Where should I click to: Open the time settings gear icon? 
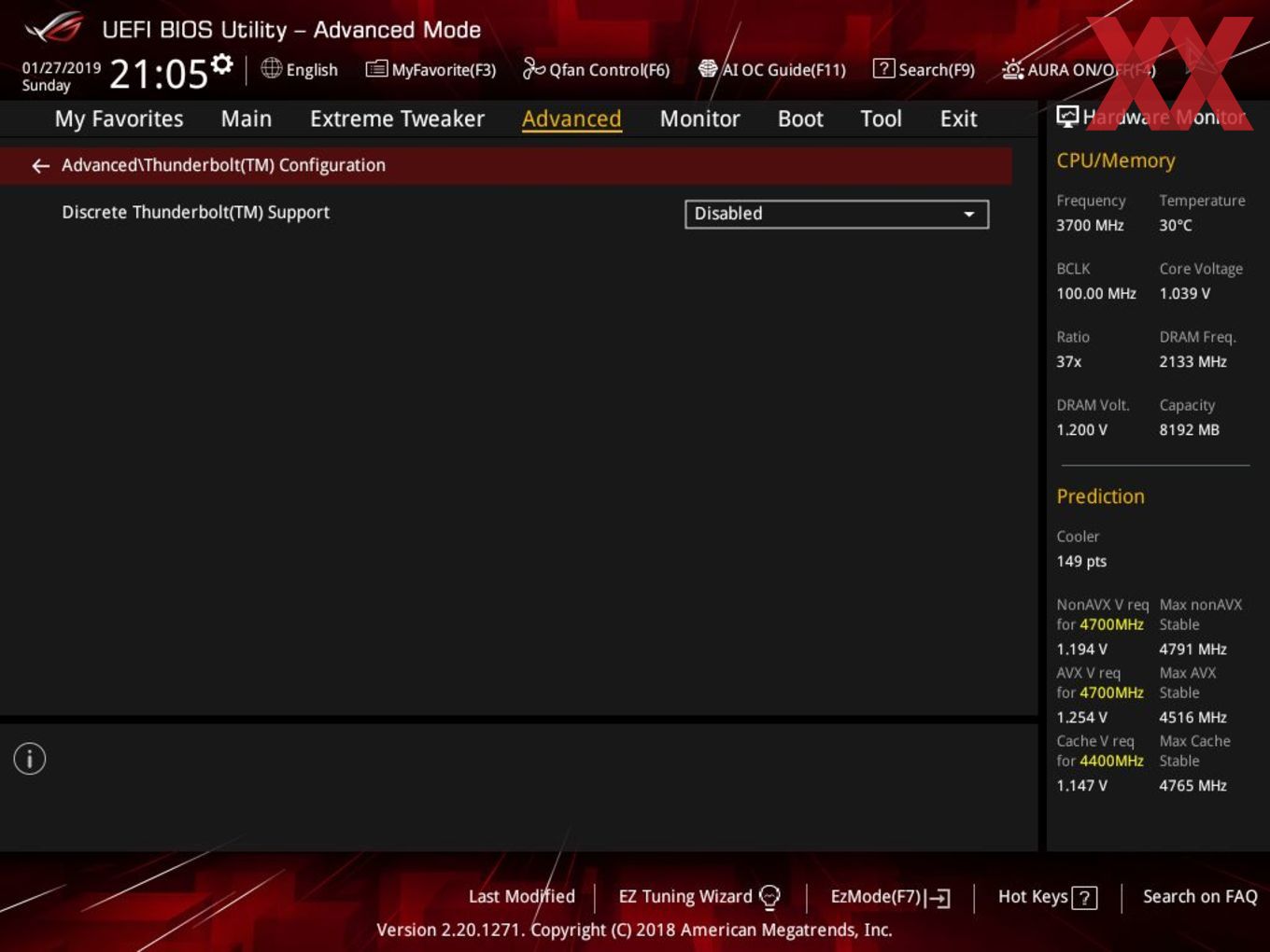click(x=222, y=63)
